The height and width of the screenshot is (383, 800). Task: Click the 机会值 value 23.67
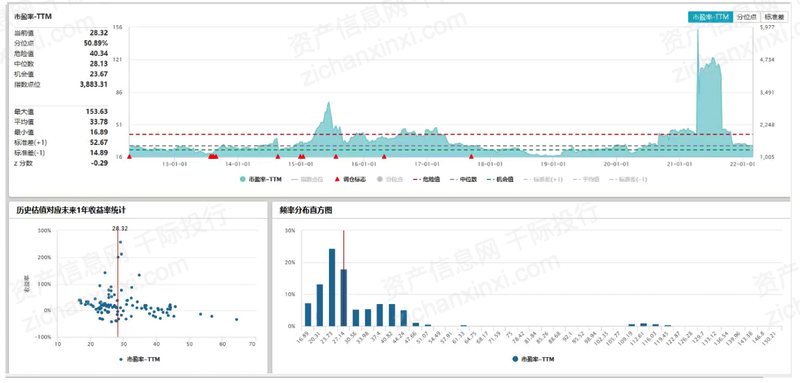point(98,74)
